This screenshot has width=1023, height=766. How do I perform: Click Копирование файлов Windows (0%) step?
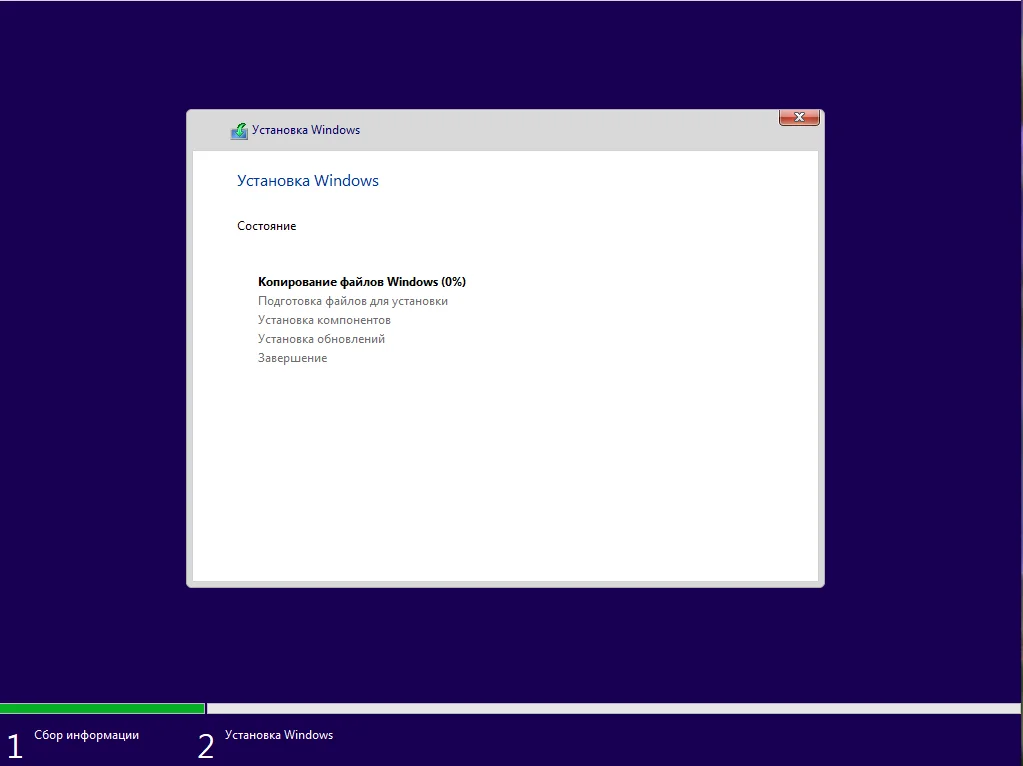(x=362, y=282)
